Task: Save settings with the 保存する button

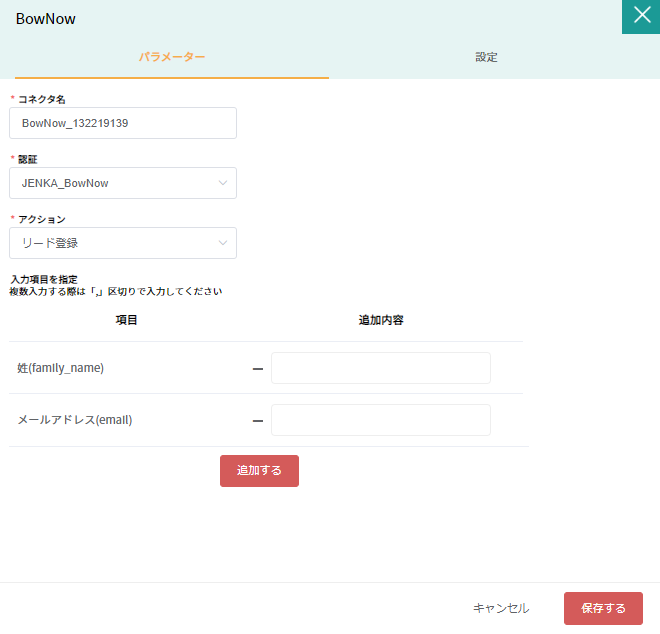Action: pyautogui.click(x=603, y=608)
